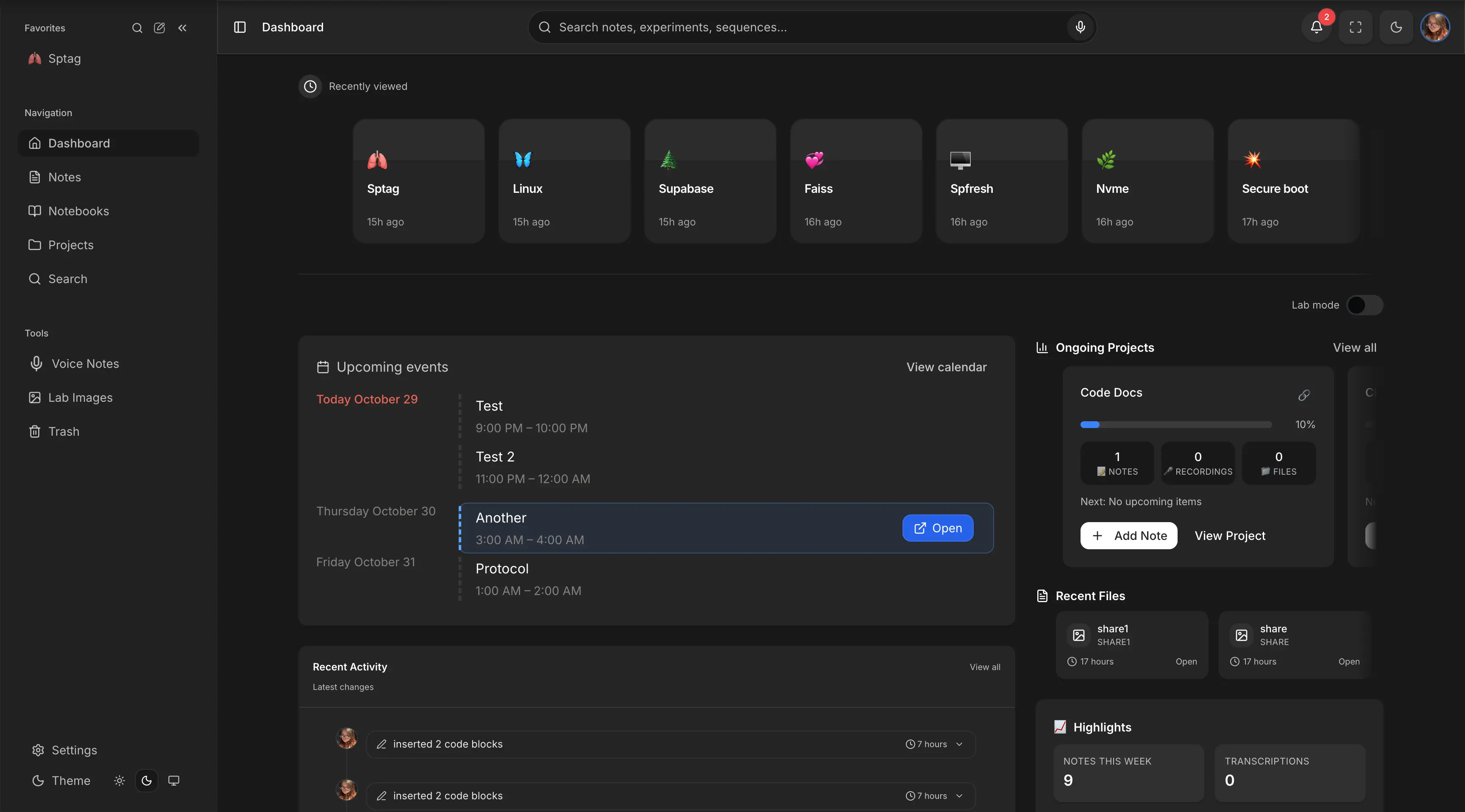Click the microphone icon in search bar
This screenshot has width=1465, height=812.
click(1080, 27)
